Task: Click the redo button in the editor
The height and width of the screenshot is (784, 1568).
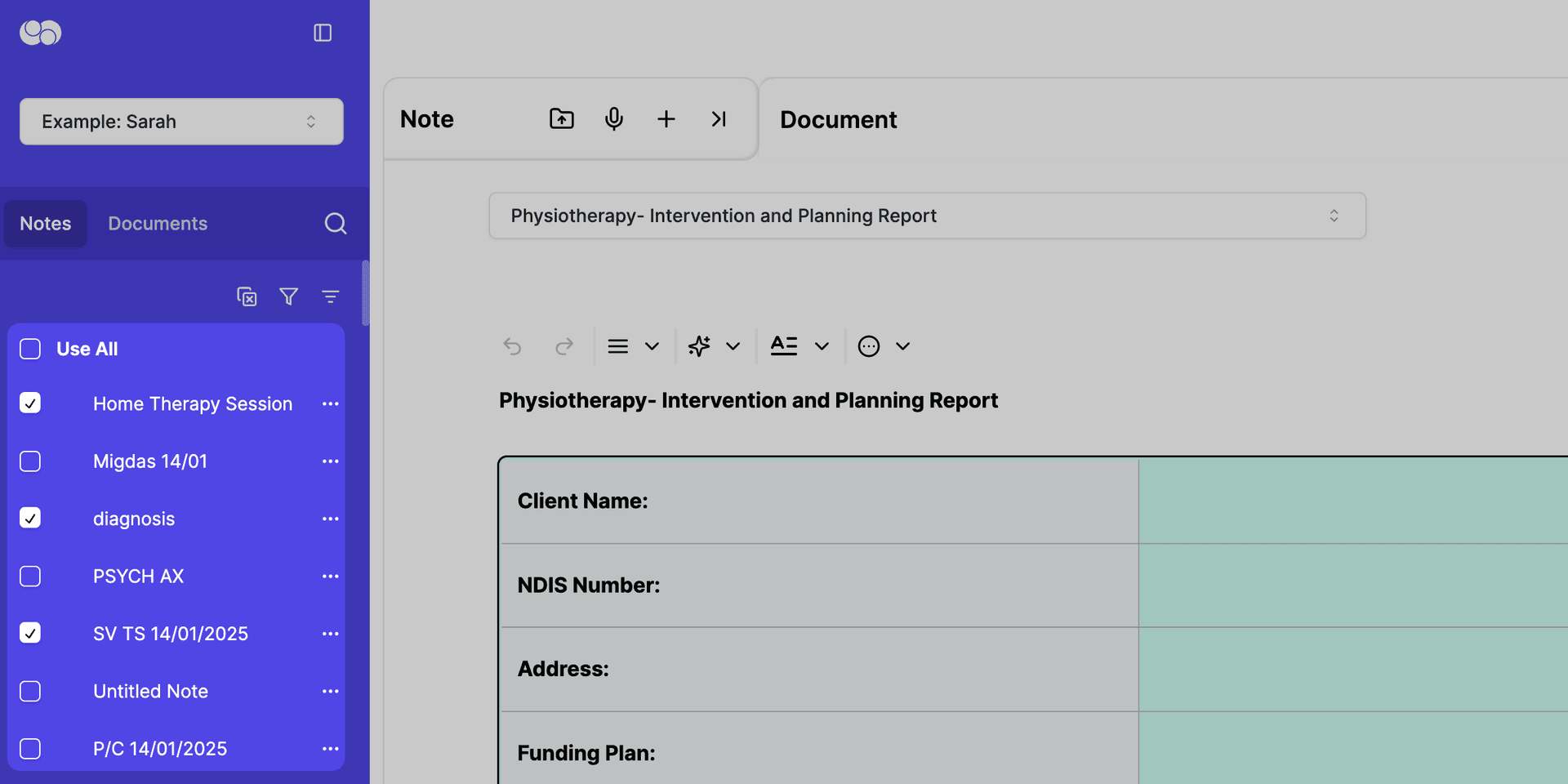Action: tap(564, 345)
